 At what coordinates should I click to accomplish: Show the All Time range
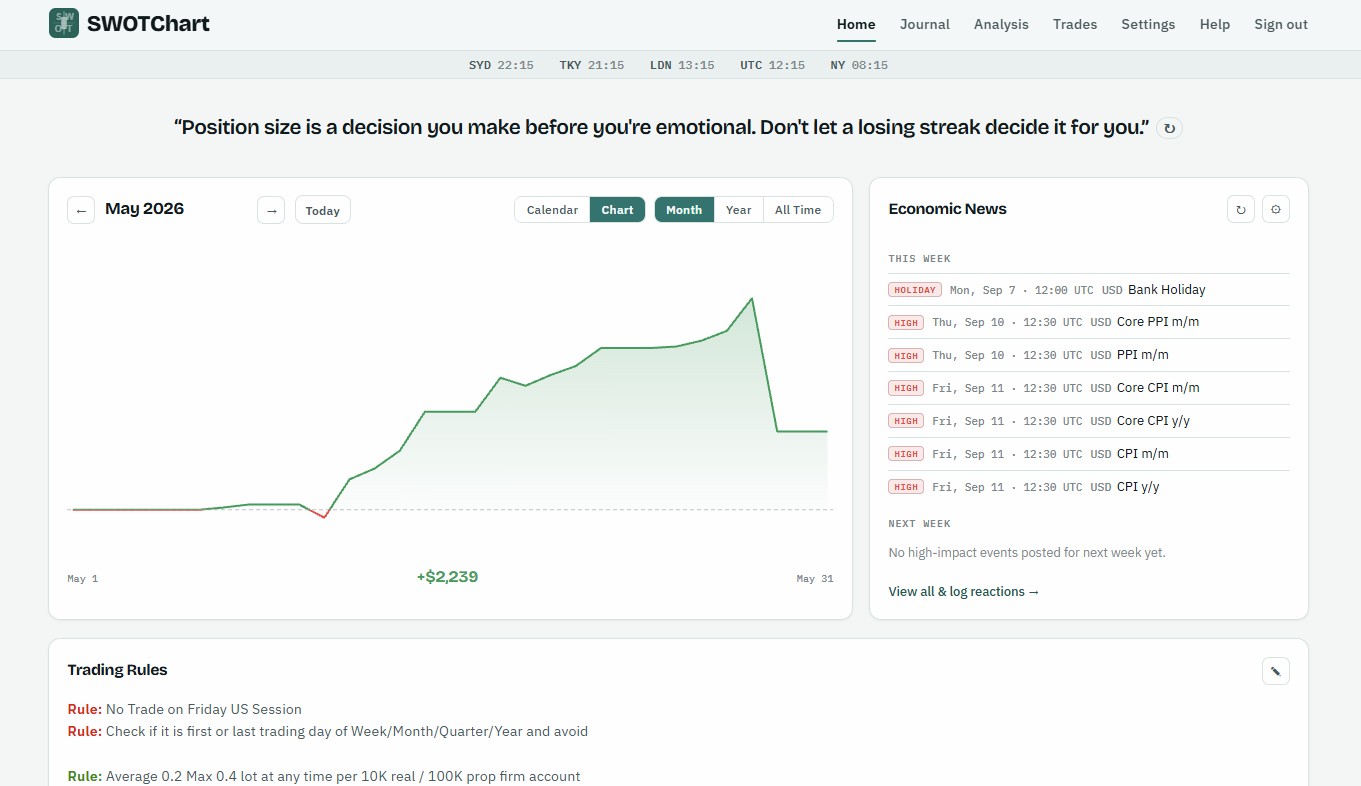[798, 210]
